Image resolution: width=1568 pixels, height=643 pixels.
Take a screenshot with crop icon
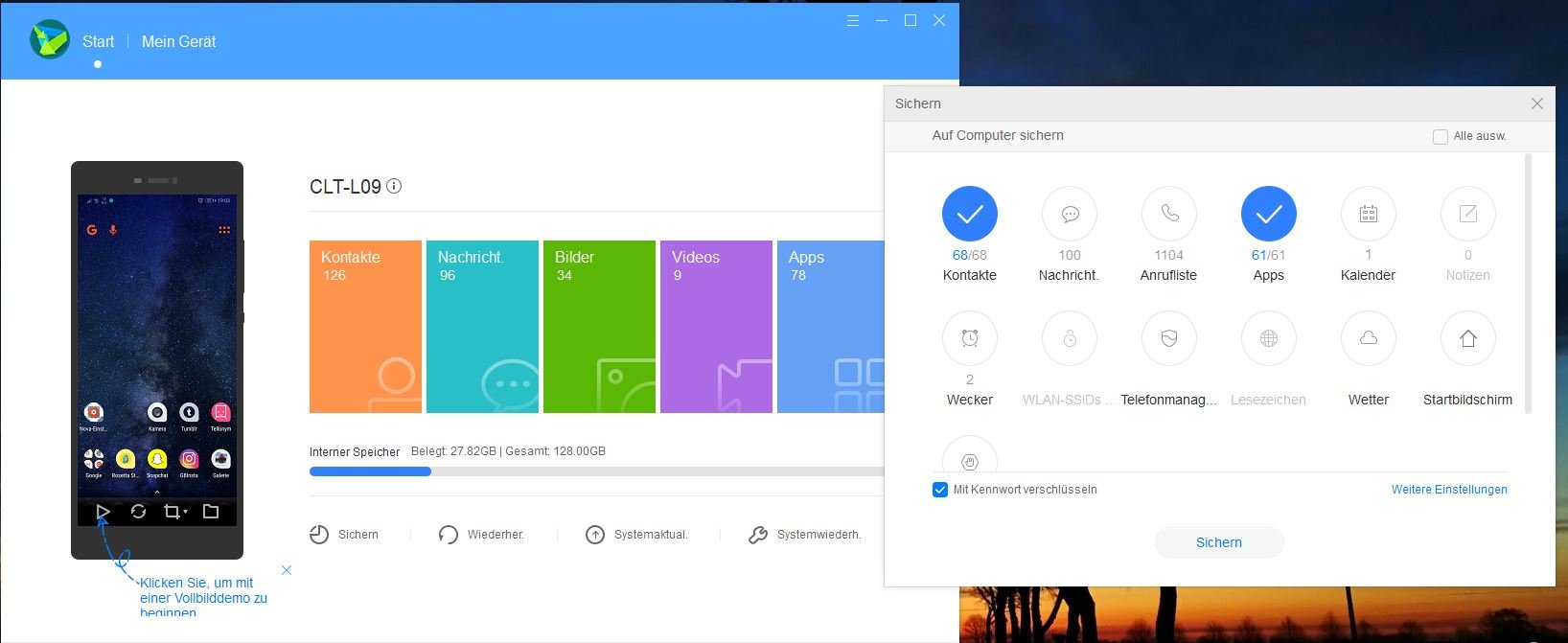[172, 512]
